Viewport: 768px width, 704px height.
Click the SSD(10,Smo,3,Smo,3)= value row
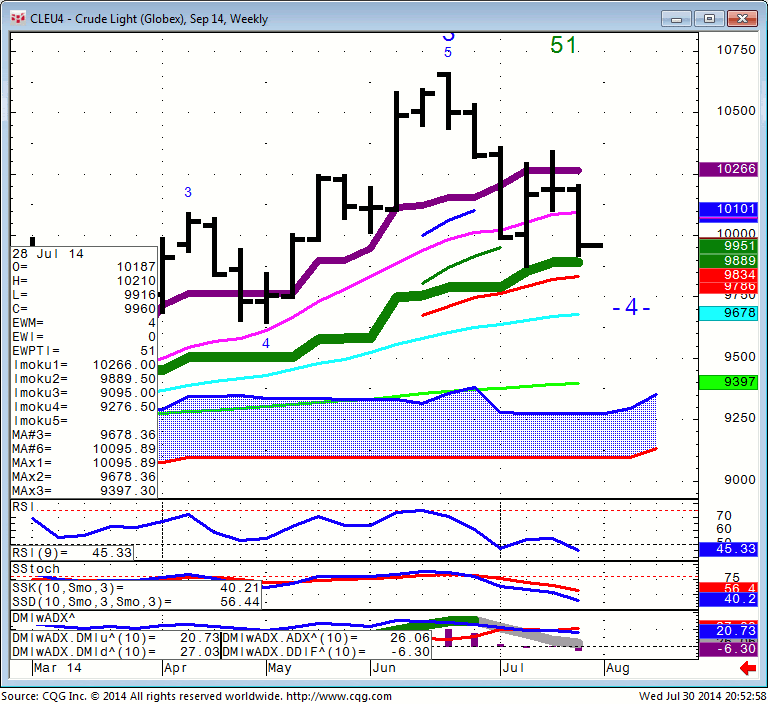136,602
